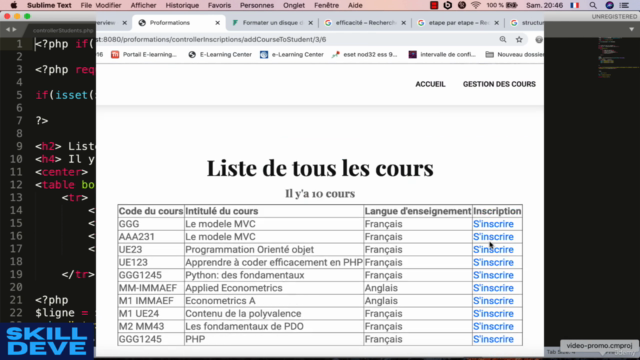Open Spotlight search in menu bar
Image resolution: width=640 pixels, height=360 pixels.
(593, 5)
